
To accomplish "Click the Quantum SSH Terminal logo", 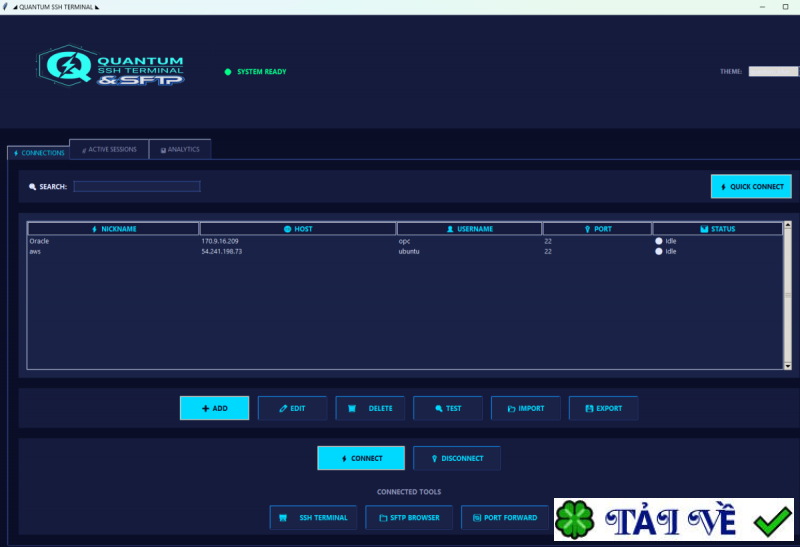I will [x=110, y=65].
